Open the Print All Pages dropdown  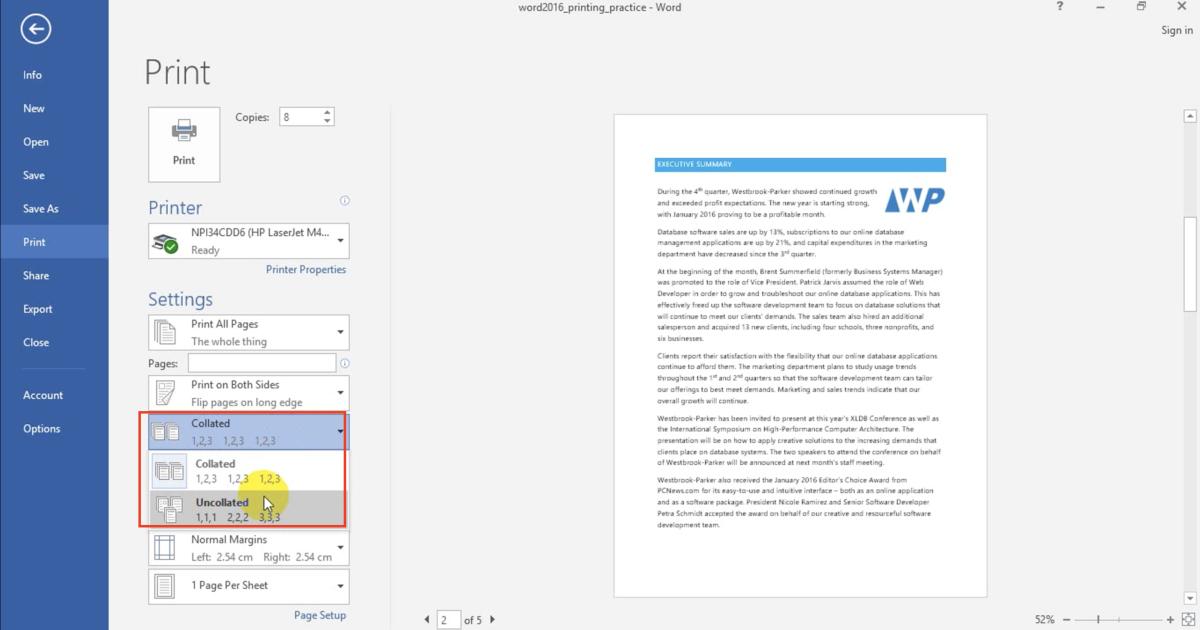(249, 332)
